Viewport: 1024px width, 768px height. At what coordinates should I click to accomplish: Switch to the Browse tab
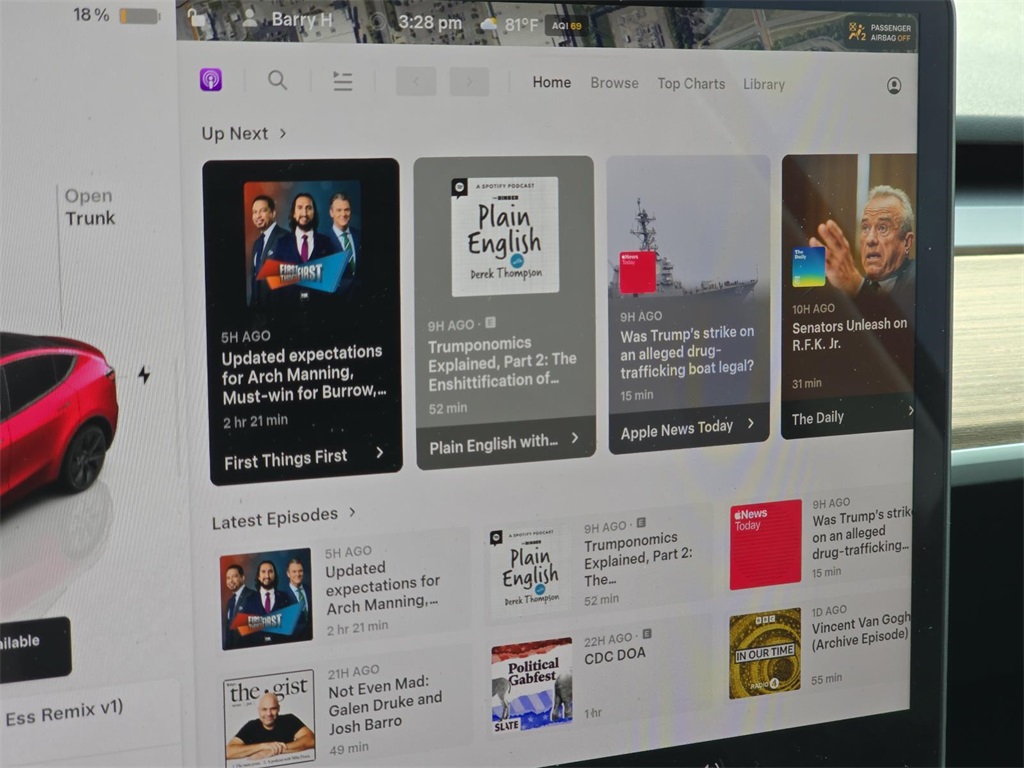(615, 83)
